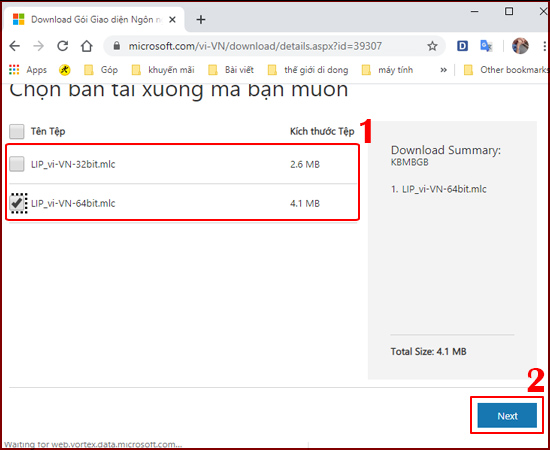Open the Apps grid shortcut

point(28,70)
